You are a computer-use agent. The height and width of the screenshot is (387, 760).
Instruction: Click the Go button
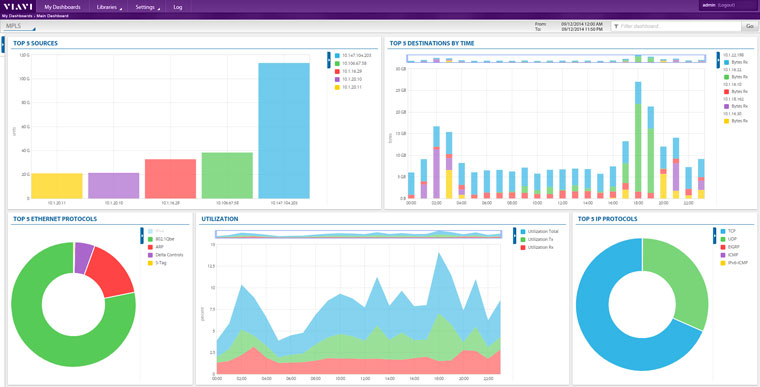(x=749, y=26)
